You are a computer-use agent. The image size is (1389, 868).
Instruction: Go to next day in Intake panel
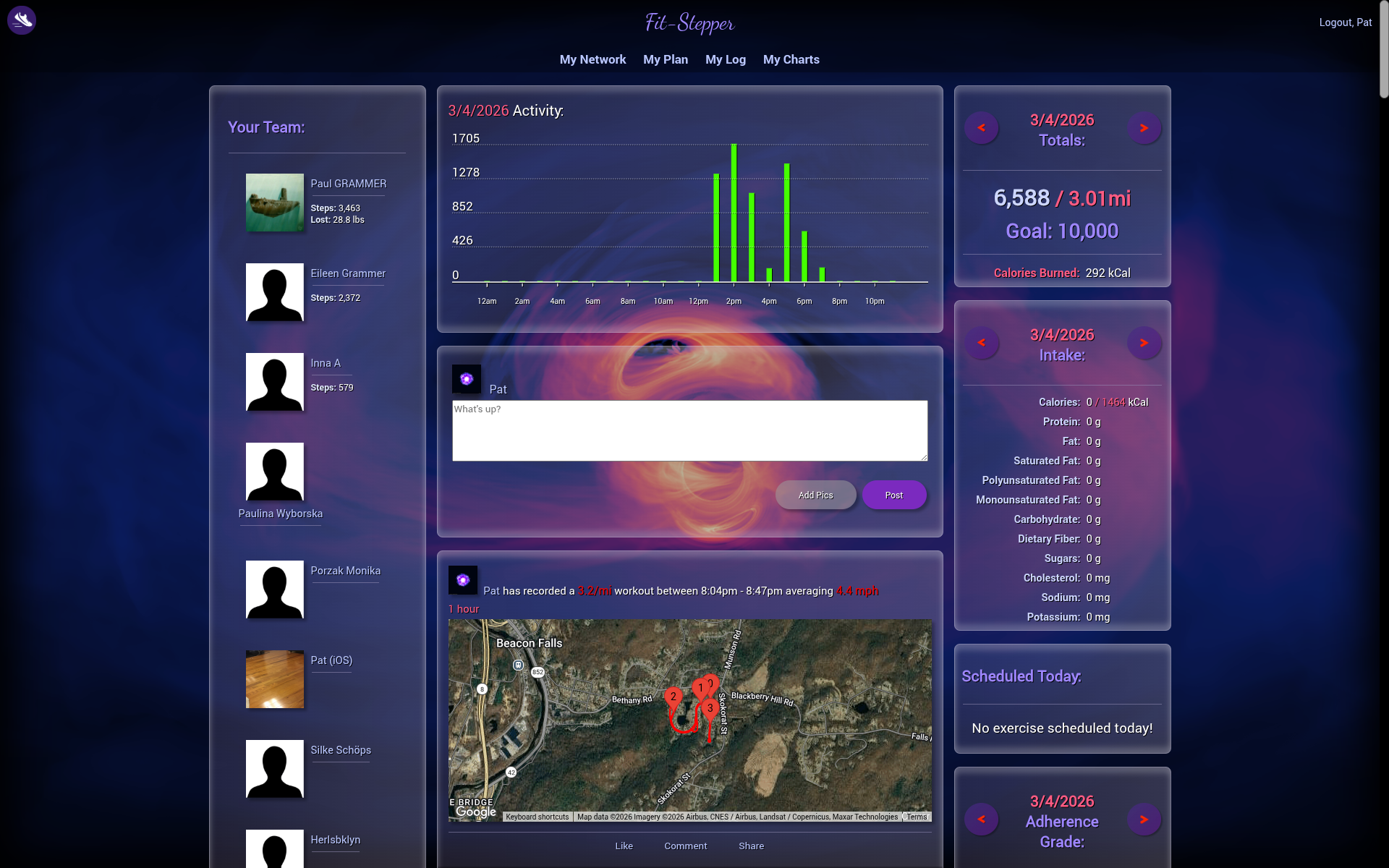[1144, 343]
